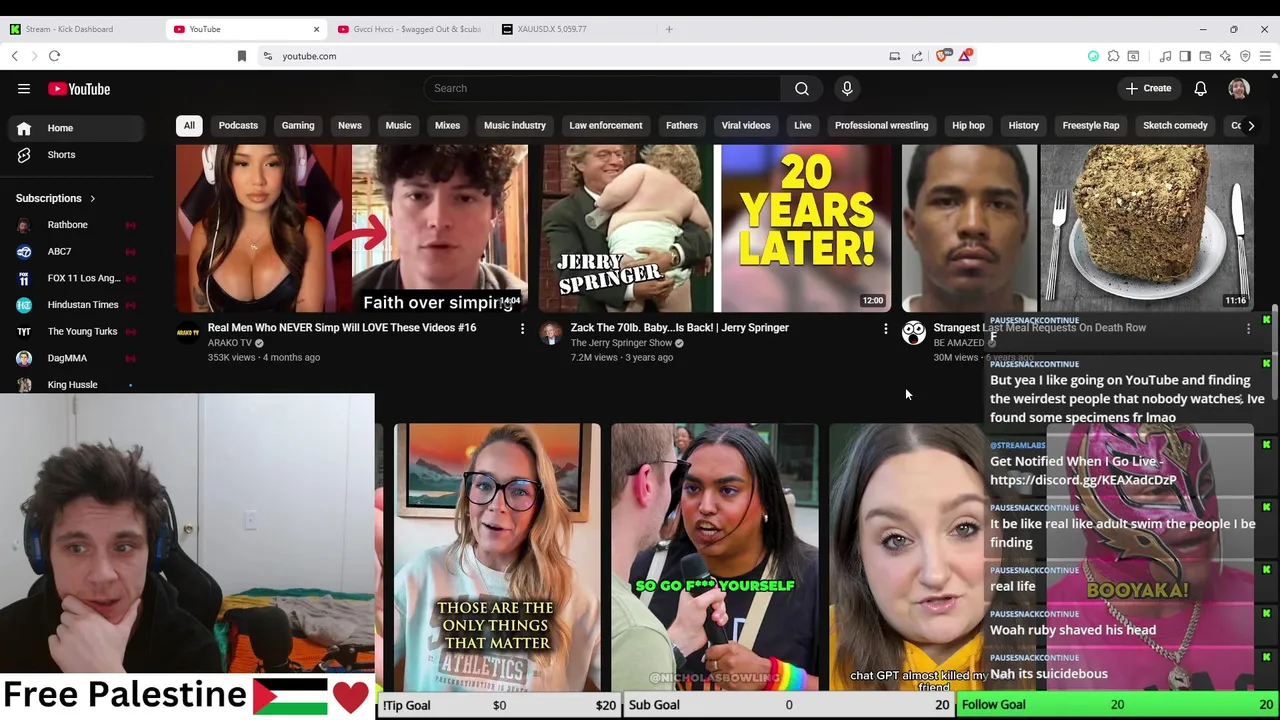Open more options for Jerry Springer video

pyautogui.click(x=885, y=328)
